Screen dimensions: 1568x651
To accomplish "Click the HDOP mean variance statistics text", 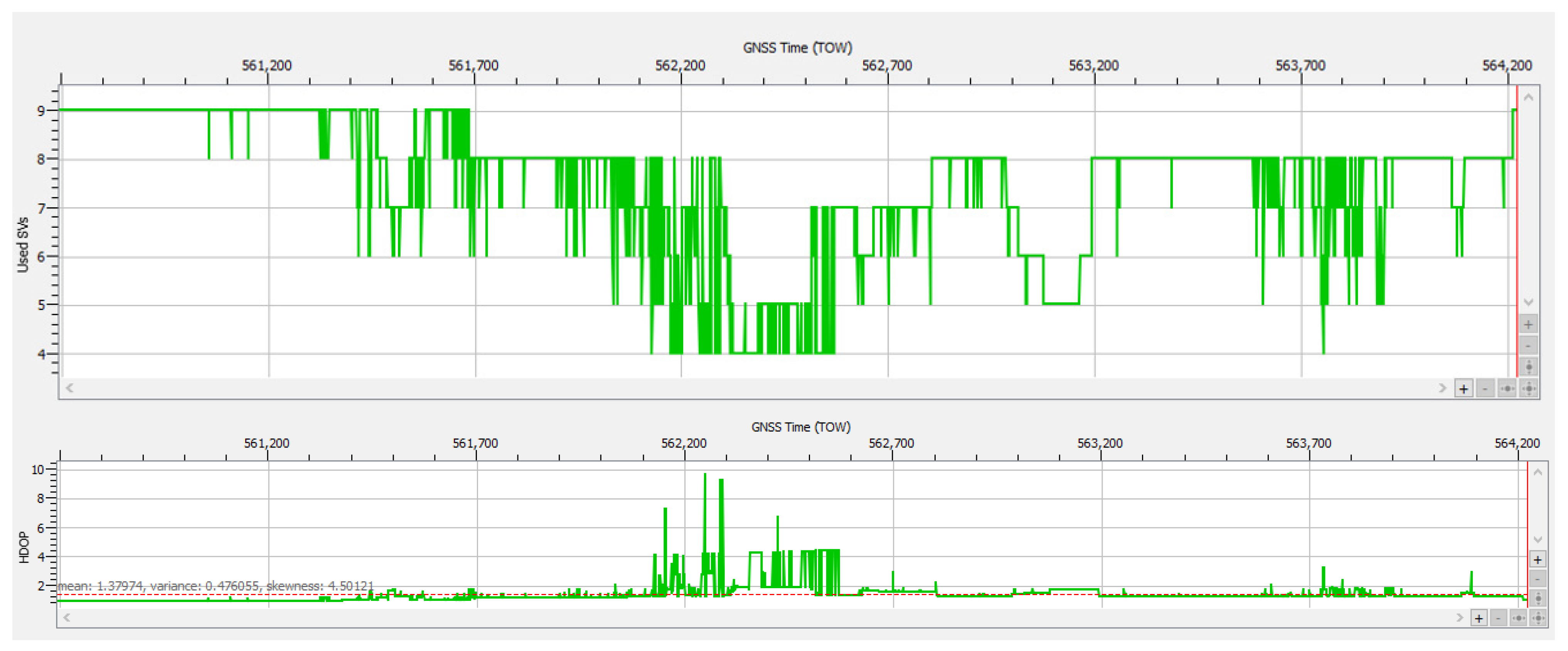I will pyautogui.click(x=216, y=586).
